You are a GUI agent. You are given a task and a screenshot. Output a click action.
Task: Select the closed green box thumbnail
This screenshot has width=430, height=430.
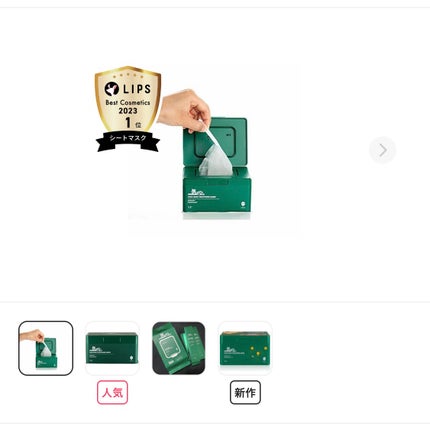click(x=112, y=348)
